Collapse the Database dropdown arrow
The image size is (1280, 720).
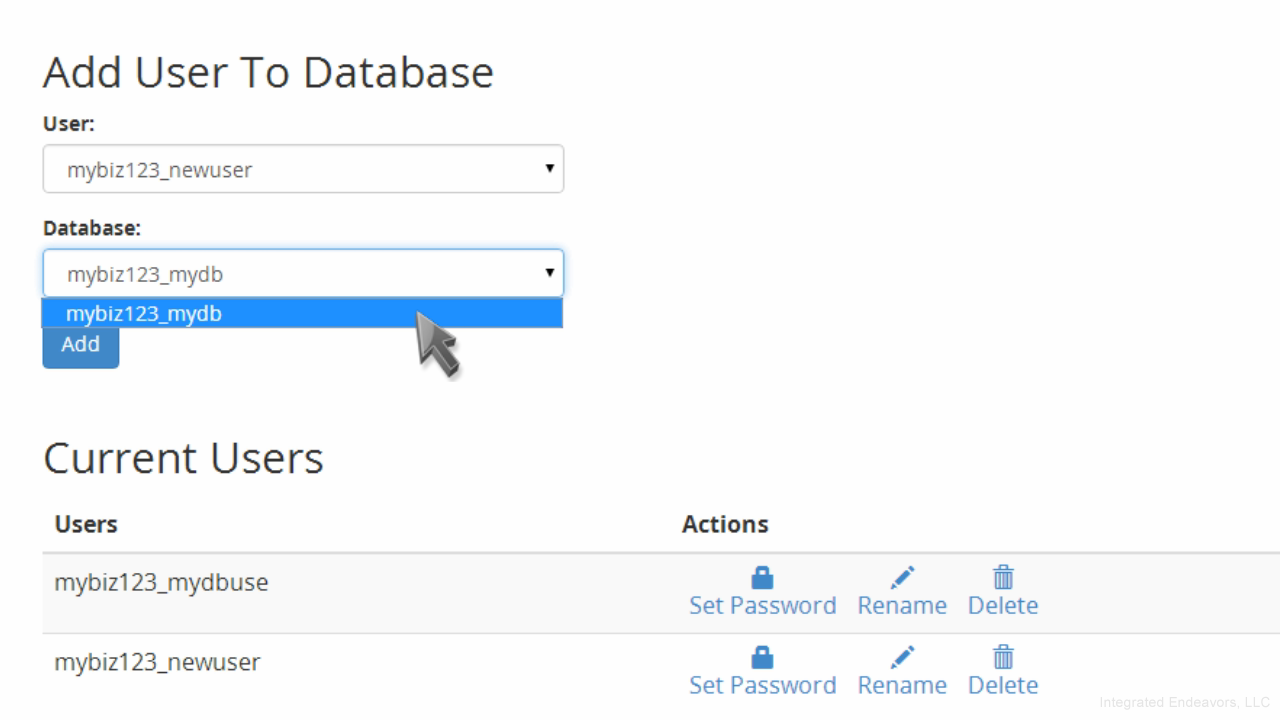tap(549, 272)
